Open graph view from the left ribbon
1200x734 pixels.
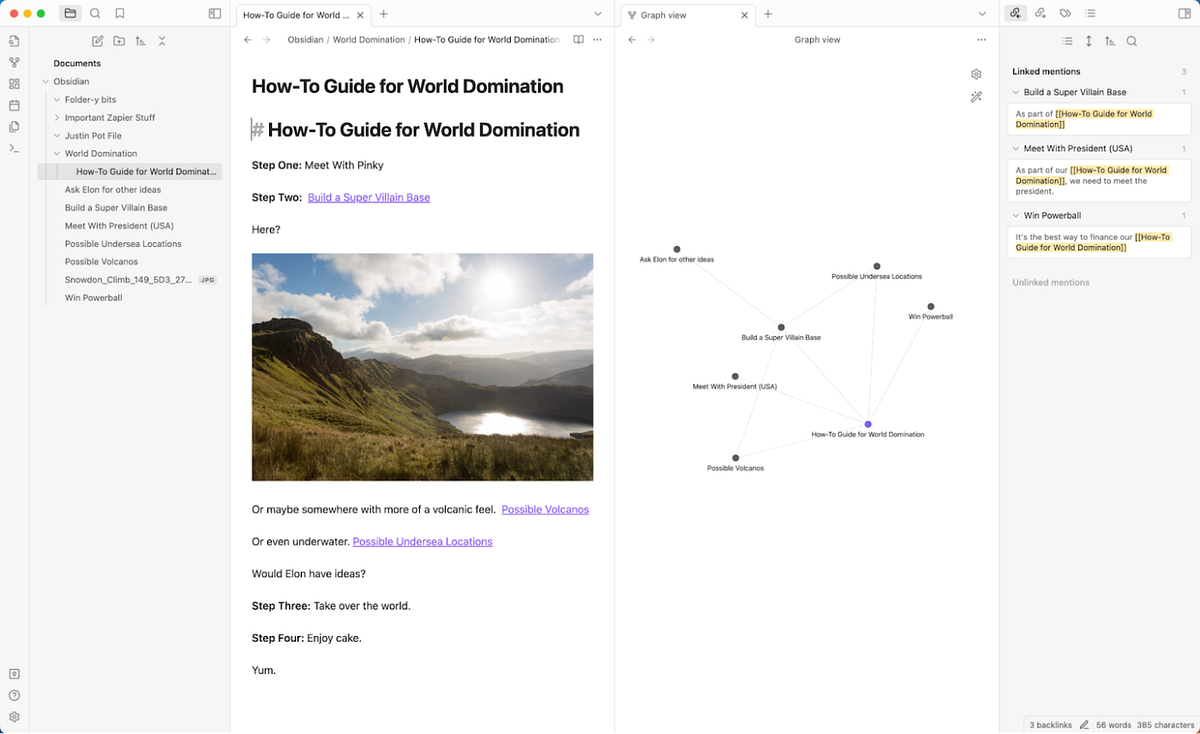14,62
